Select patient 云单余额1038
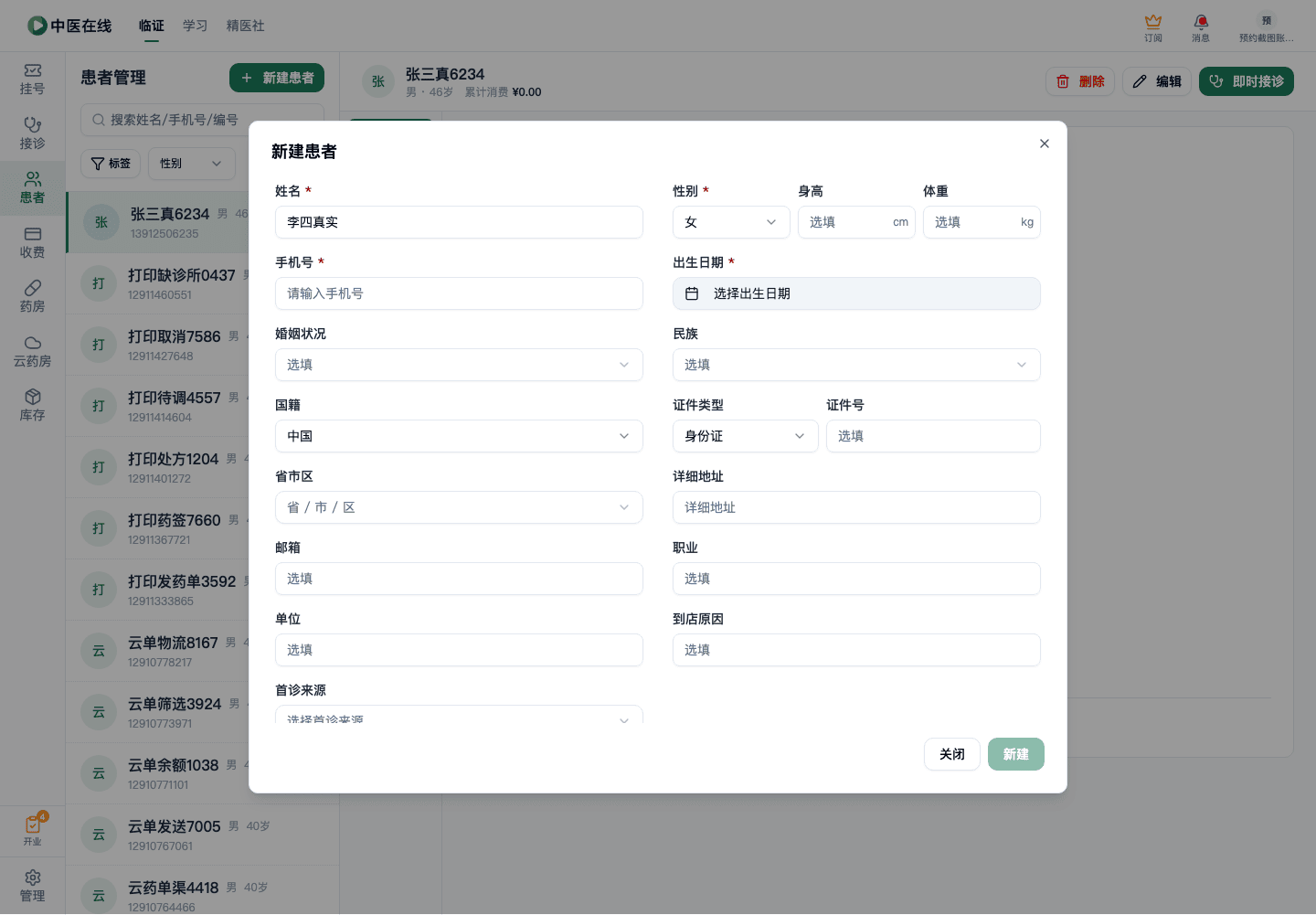Image resolution: width=1316 pixels, height=915 pixels. point(157,773)
